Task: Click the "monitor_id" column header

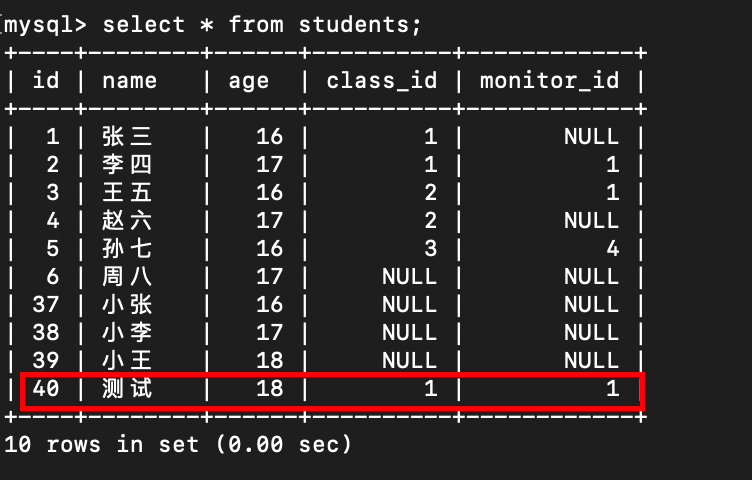Action: (550, 80)
